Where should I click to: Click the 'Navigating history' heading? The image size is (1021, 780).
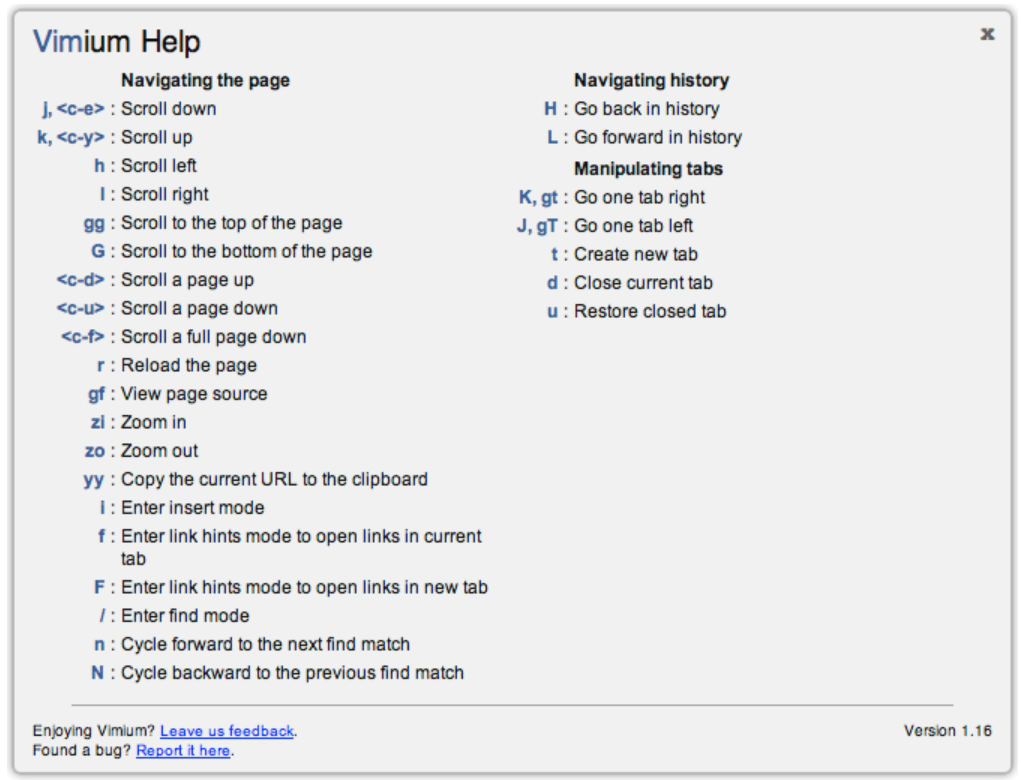(x=651, y=81)
